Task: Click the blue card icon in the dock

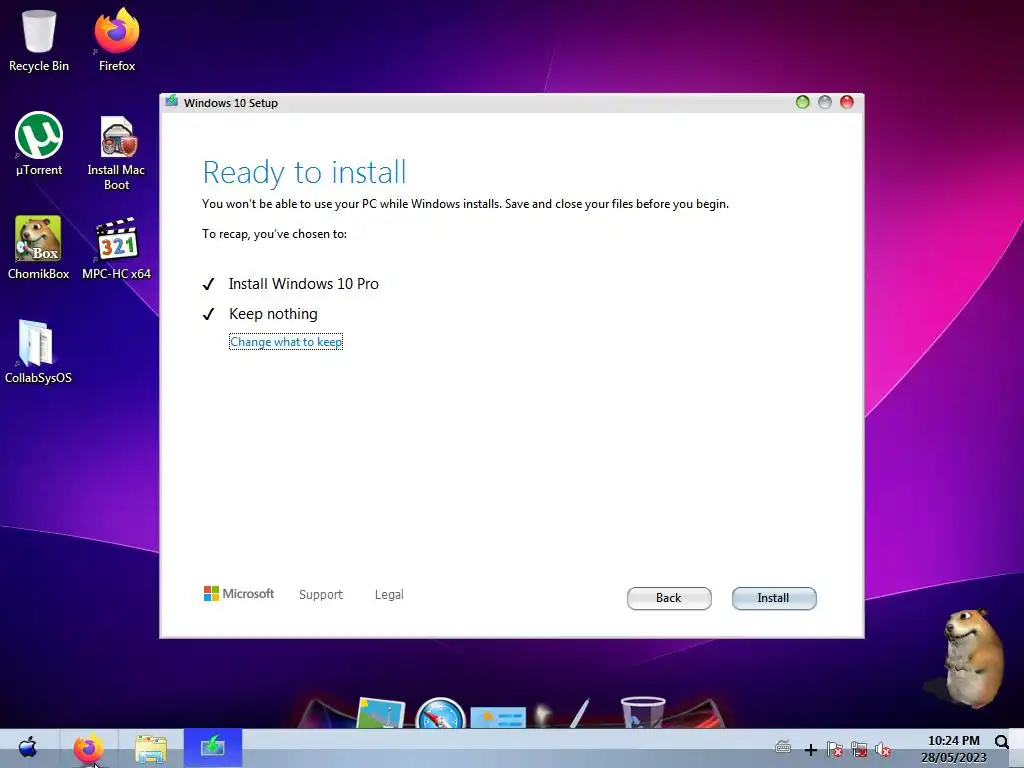Action: pos(498,717)
